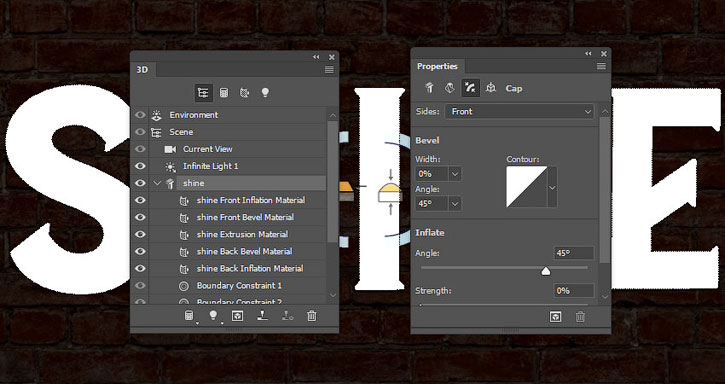Screen dimensions: 725x384
Task: Click the 3D panel scroll down arrow
Action: pos(333,296)
